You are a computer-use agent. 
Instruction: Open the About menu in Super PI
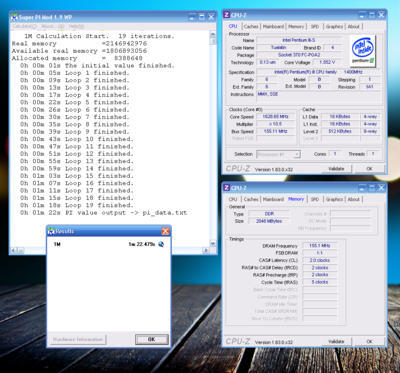coord(52,26)
